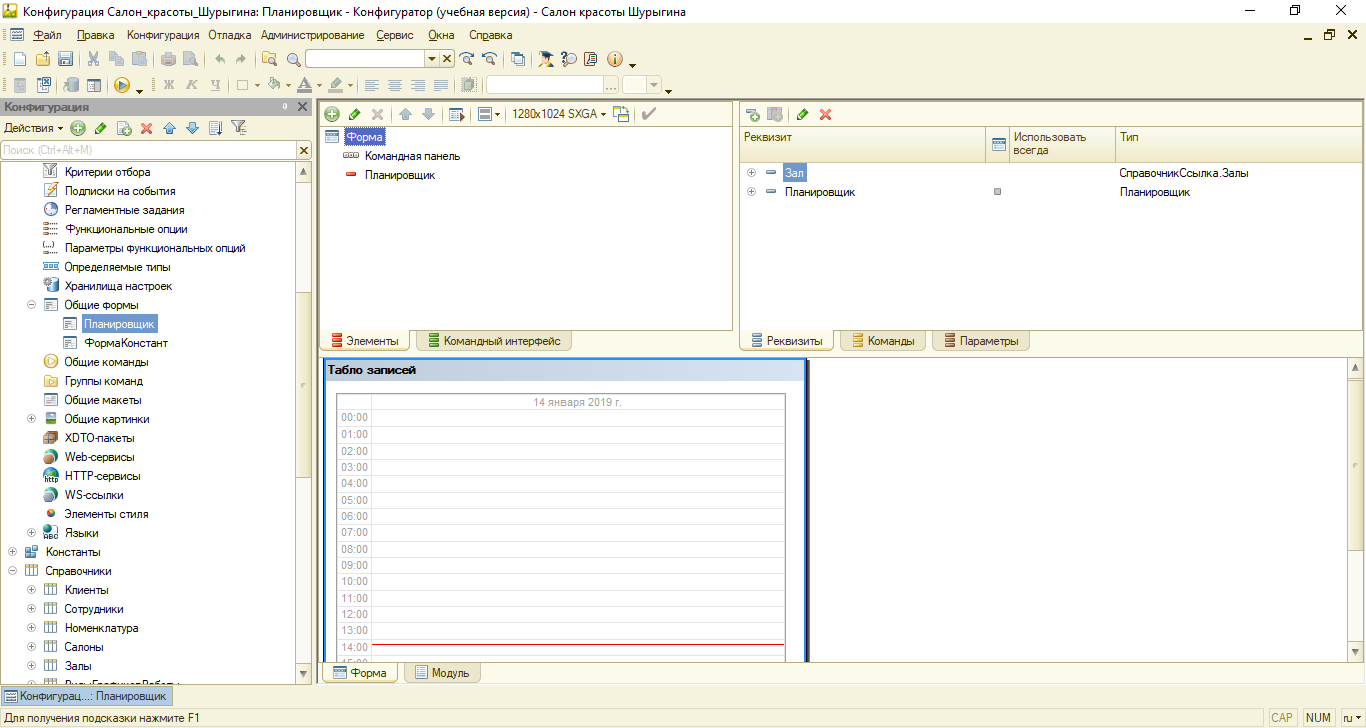Click the update database configuration icon
This screenshot has height=728, width=1366.
click(x=71, y=85)
